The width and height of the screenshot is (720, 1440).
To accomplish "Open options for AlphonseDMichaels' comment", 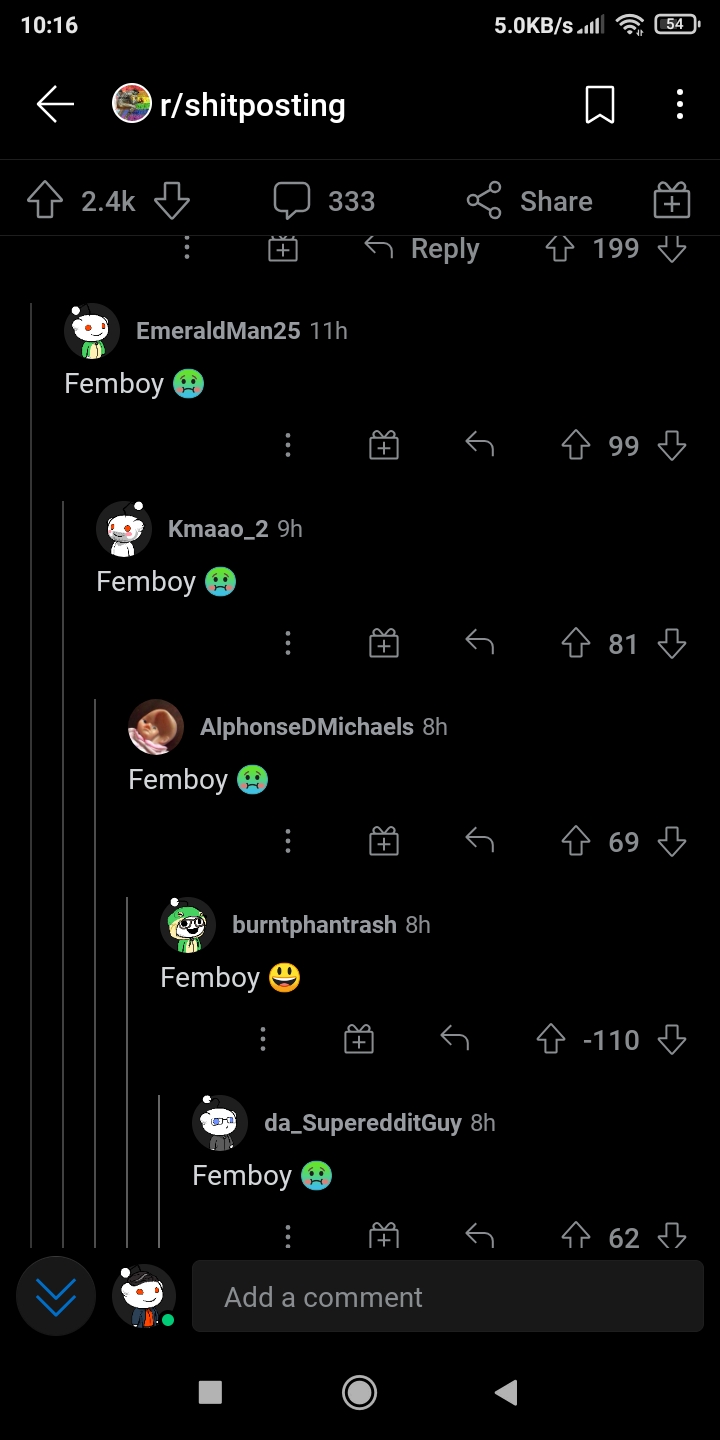I will [x=288, y=841].
